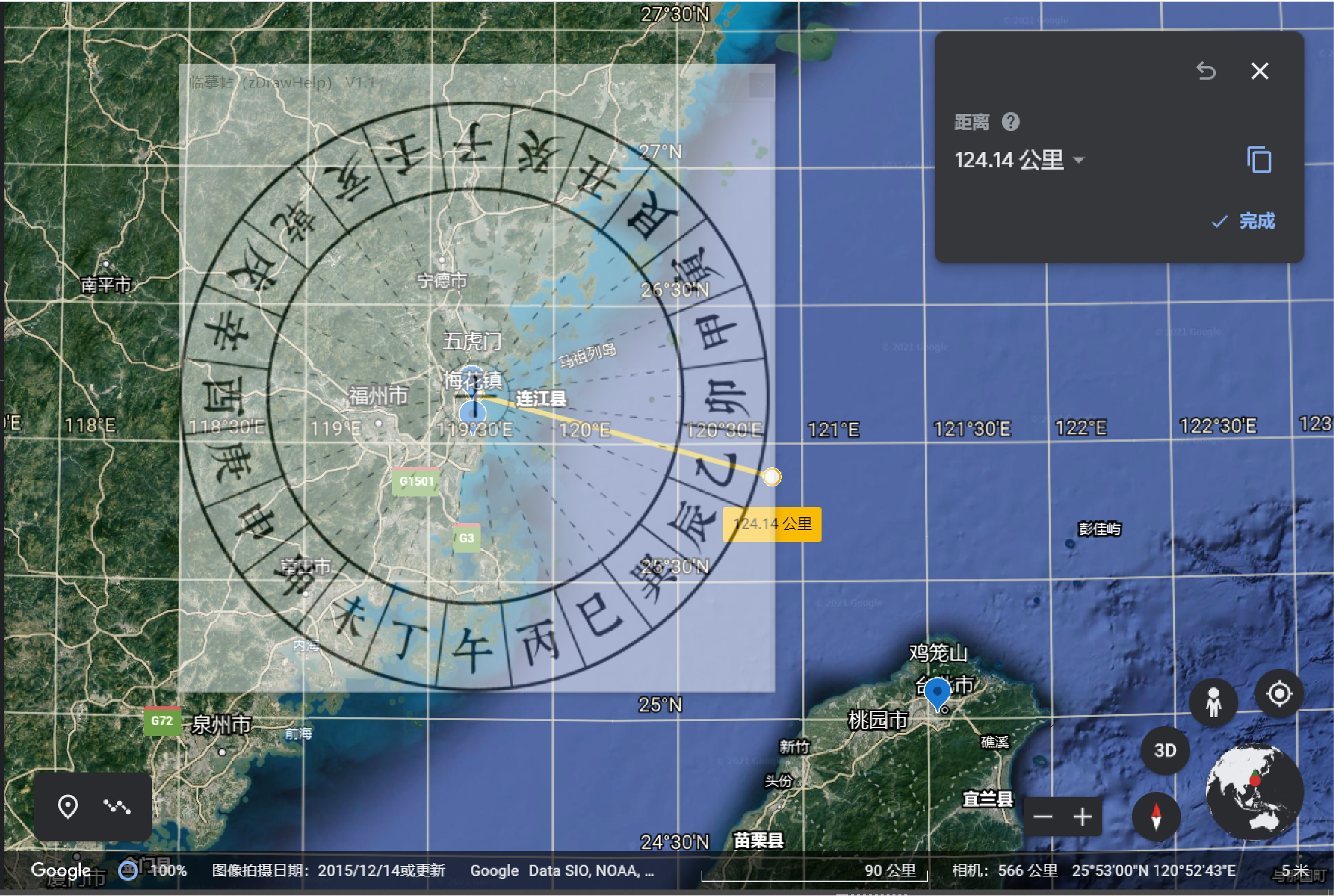This screenshot has width=1334, height=896.
Task: Click the white endpoint of measurement line
Action: pos(771,476)
